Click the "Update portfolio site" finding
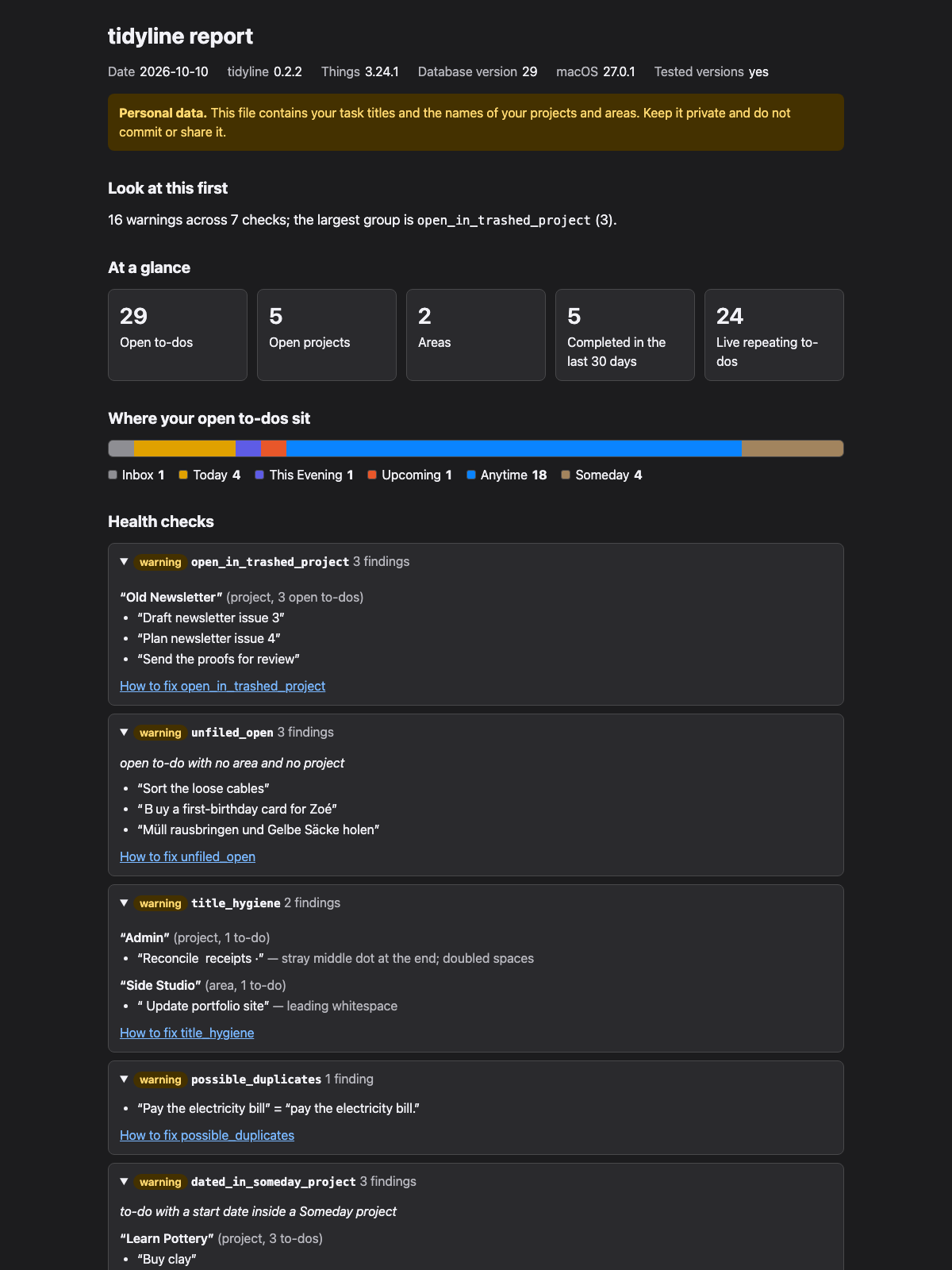This screenshot has height=1270, width=952. (x=267, y=1006)
